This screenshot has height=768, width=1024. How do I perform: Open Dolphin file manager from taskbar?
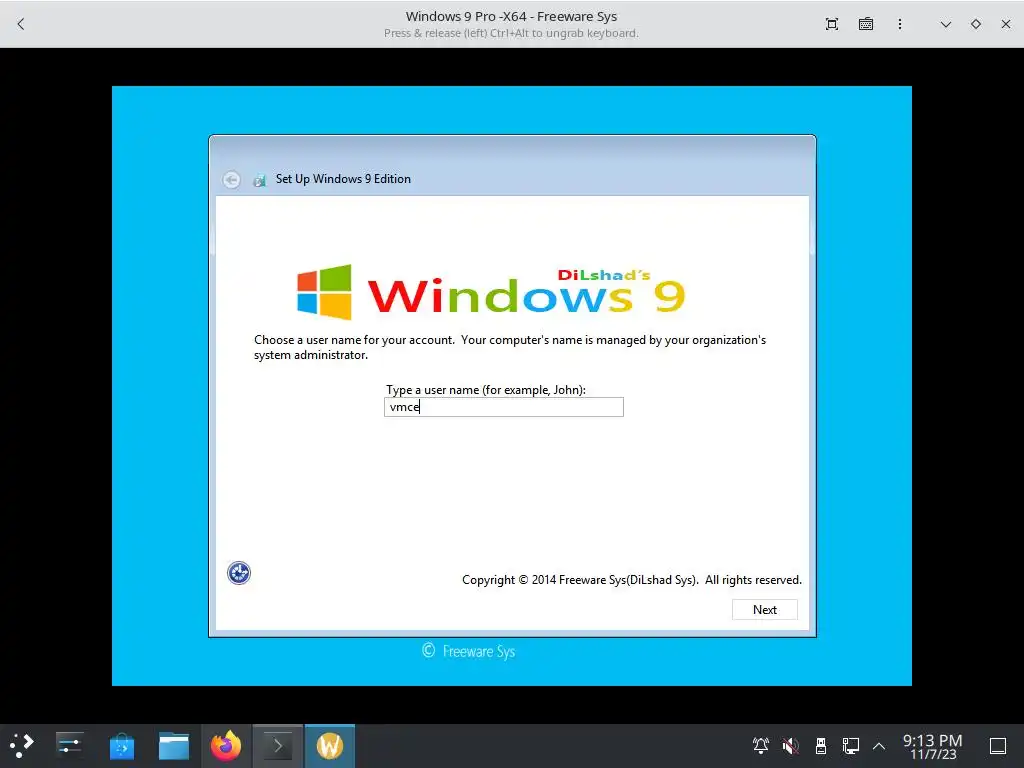[174, 745]
